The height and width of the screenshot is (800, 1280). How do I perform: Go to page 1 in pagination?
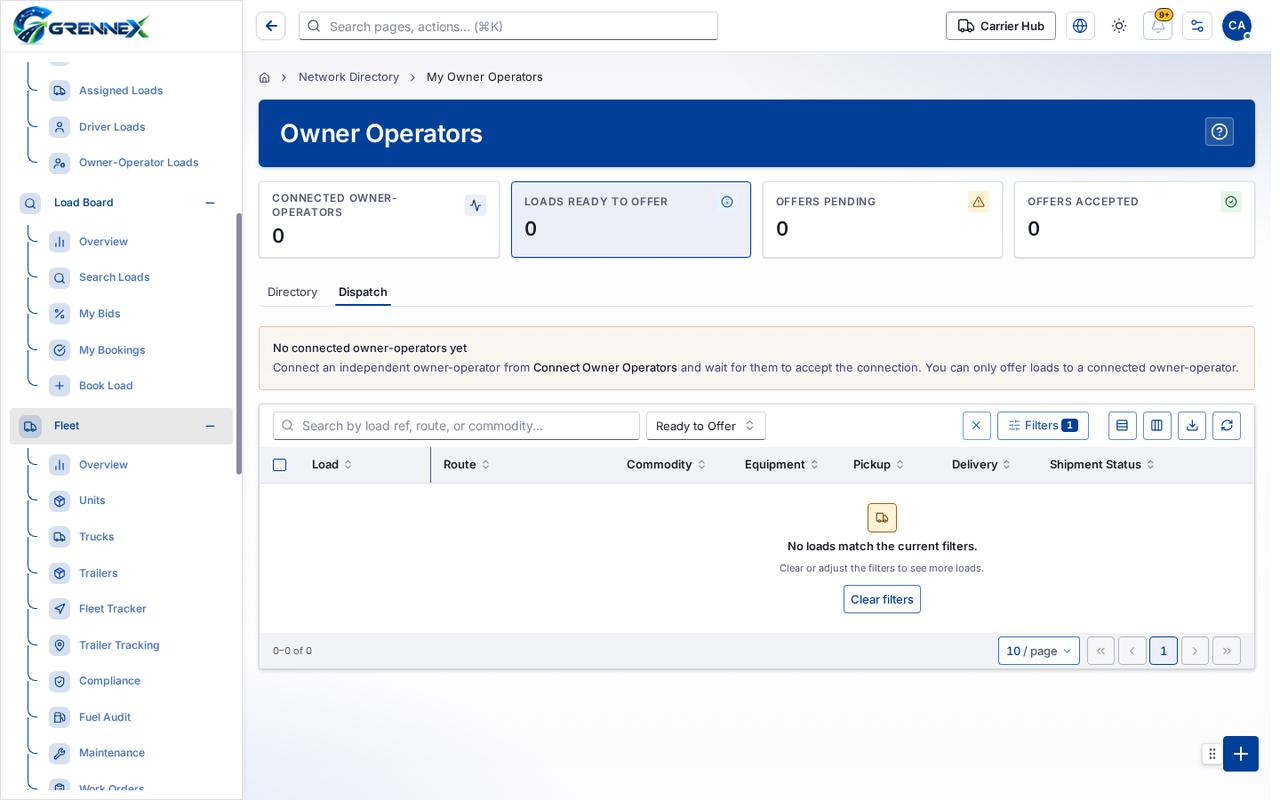1163,651
